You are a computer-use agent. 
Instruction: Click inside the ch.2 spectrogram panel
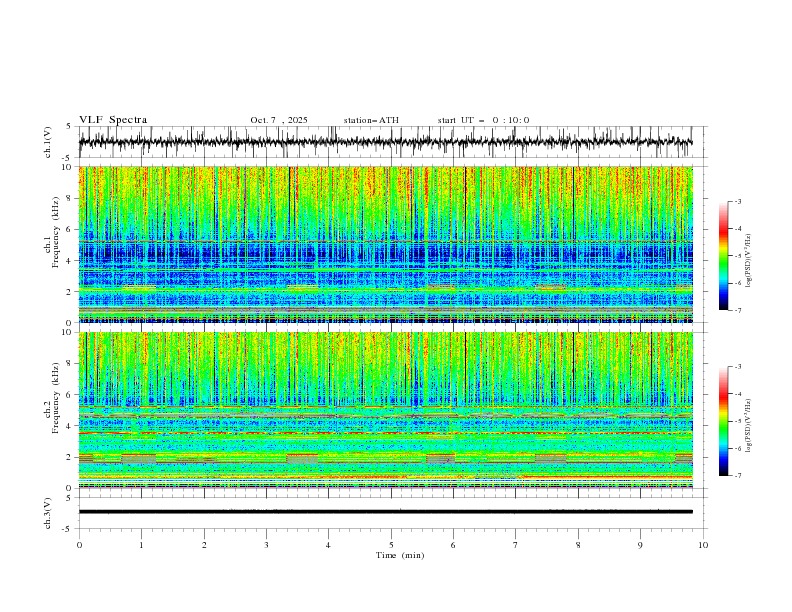click(x=385, y=410)
